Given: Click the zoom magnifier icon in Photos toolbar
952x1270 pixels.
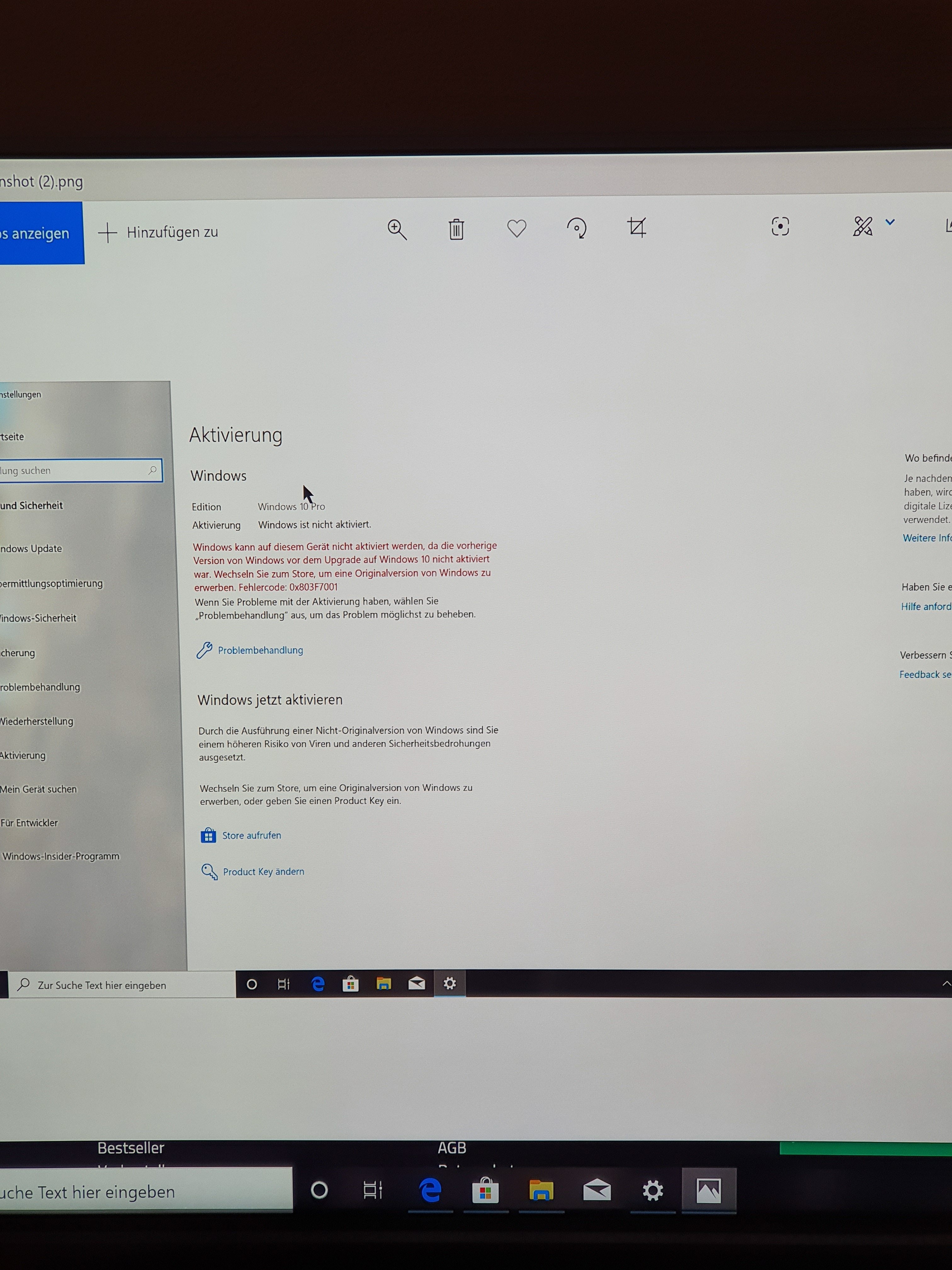Looking at the screenshot, I should click(397, 229).
